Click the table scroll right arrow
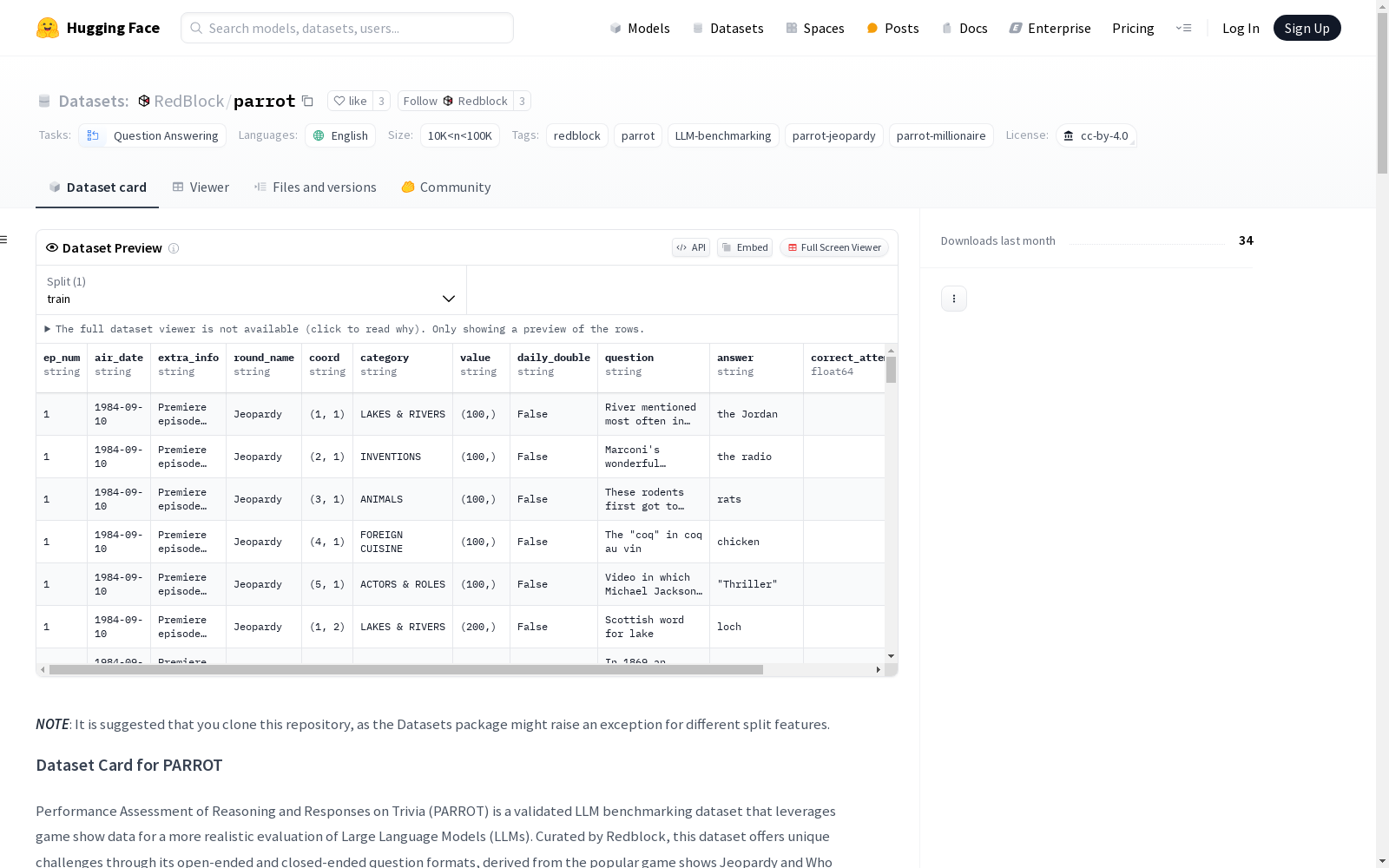The height and width of the screenshot is (868, 1389). point(879,670)
